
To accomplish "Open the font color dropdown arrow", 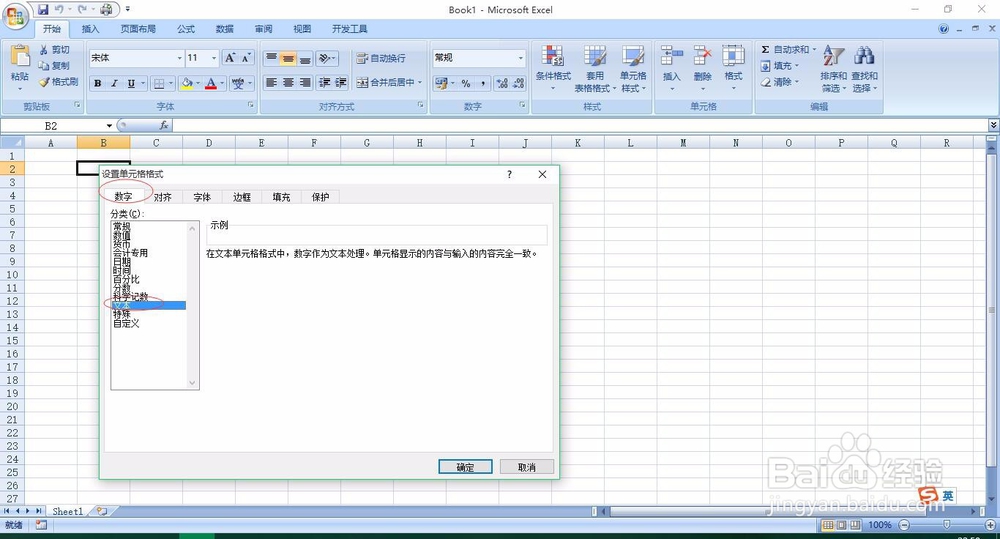I will 222,83.
